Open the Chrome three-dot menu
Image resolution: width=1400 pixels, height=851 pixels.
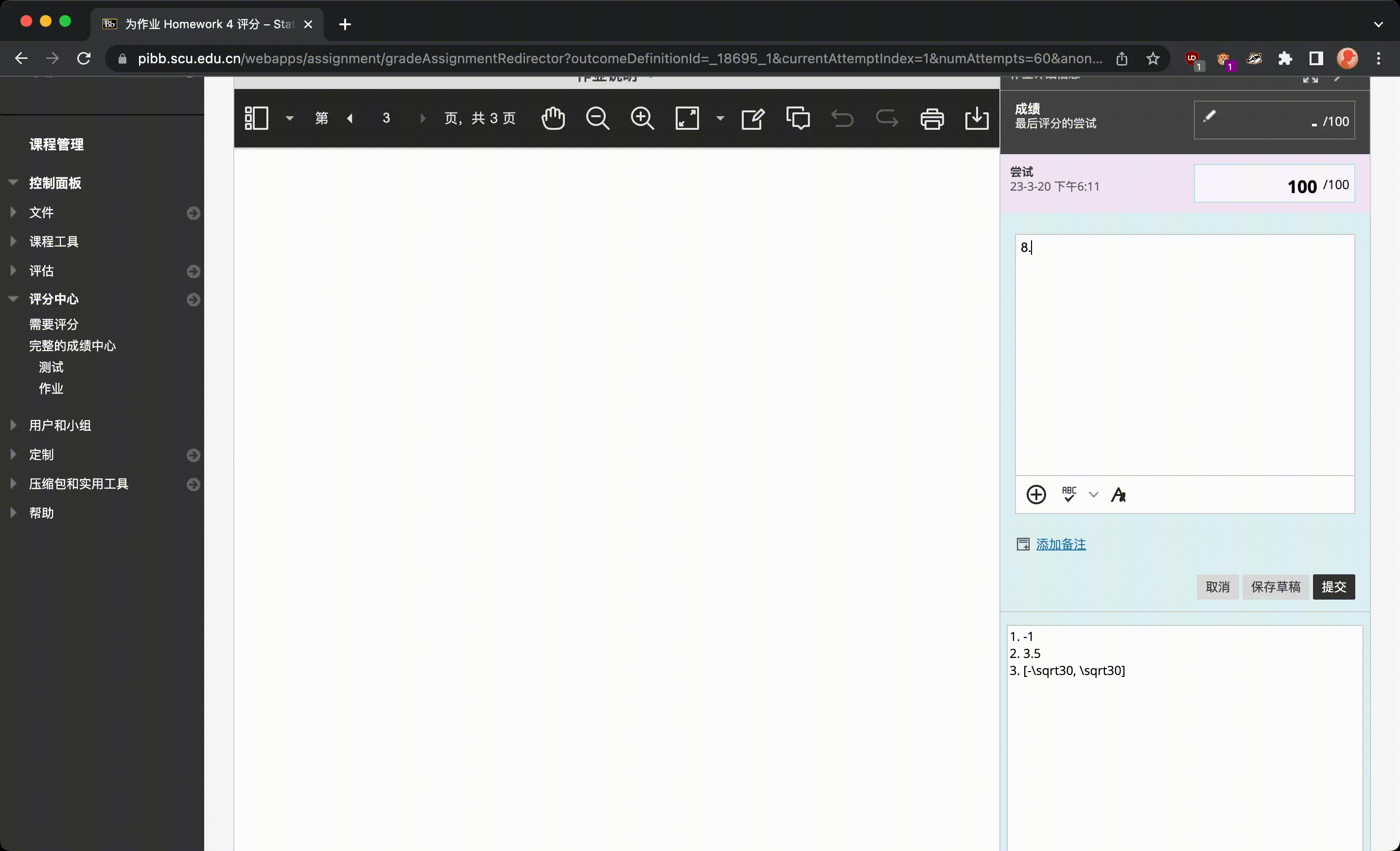tap(1379, 58)
